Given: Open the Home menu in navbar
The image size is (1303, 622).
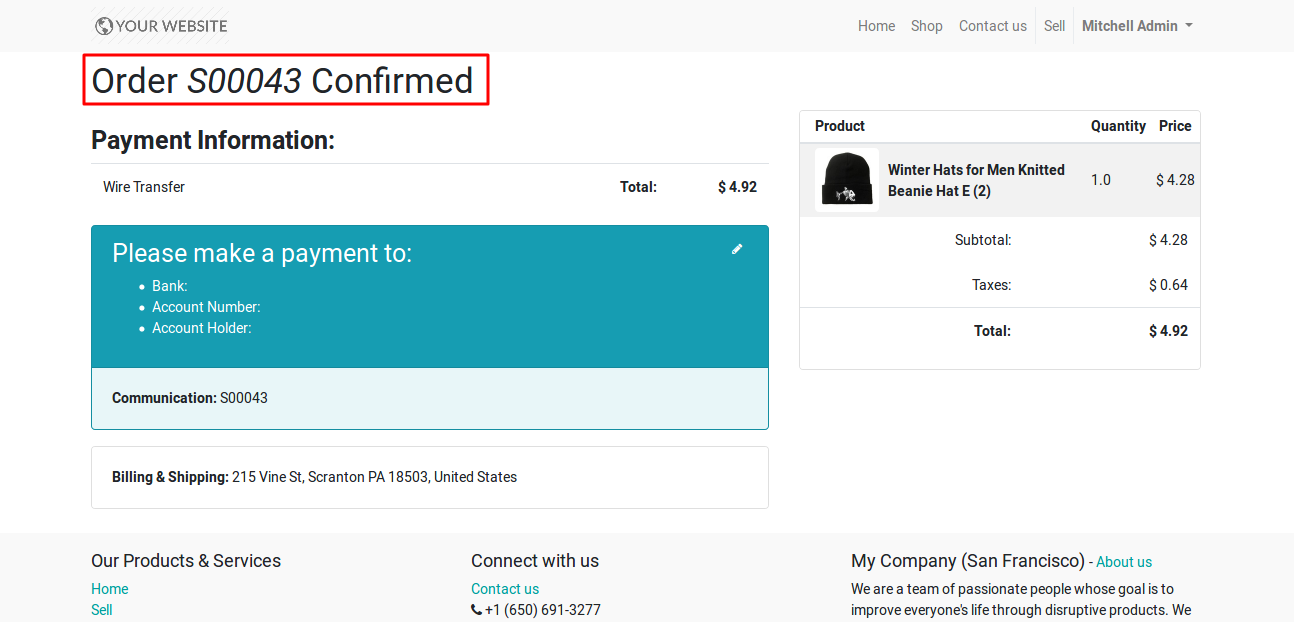Looking at the screenshot, I should [876, 26].
